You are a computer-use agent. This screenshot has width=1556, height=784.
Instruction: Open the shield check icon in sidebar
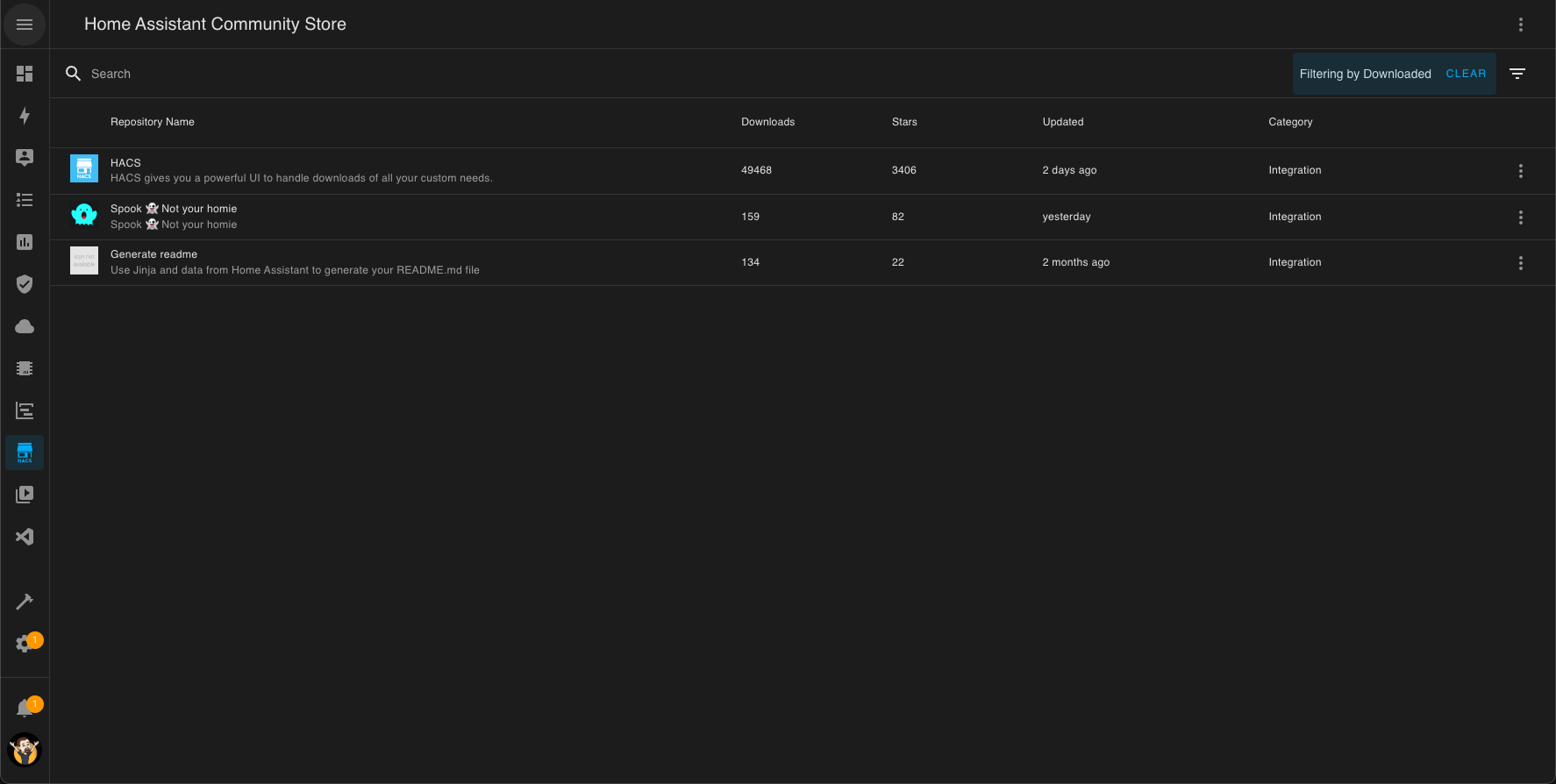25,284
